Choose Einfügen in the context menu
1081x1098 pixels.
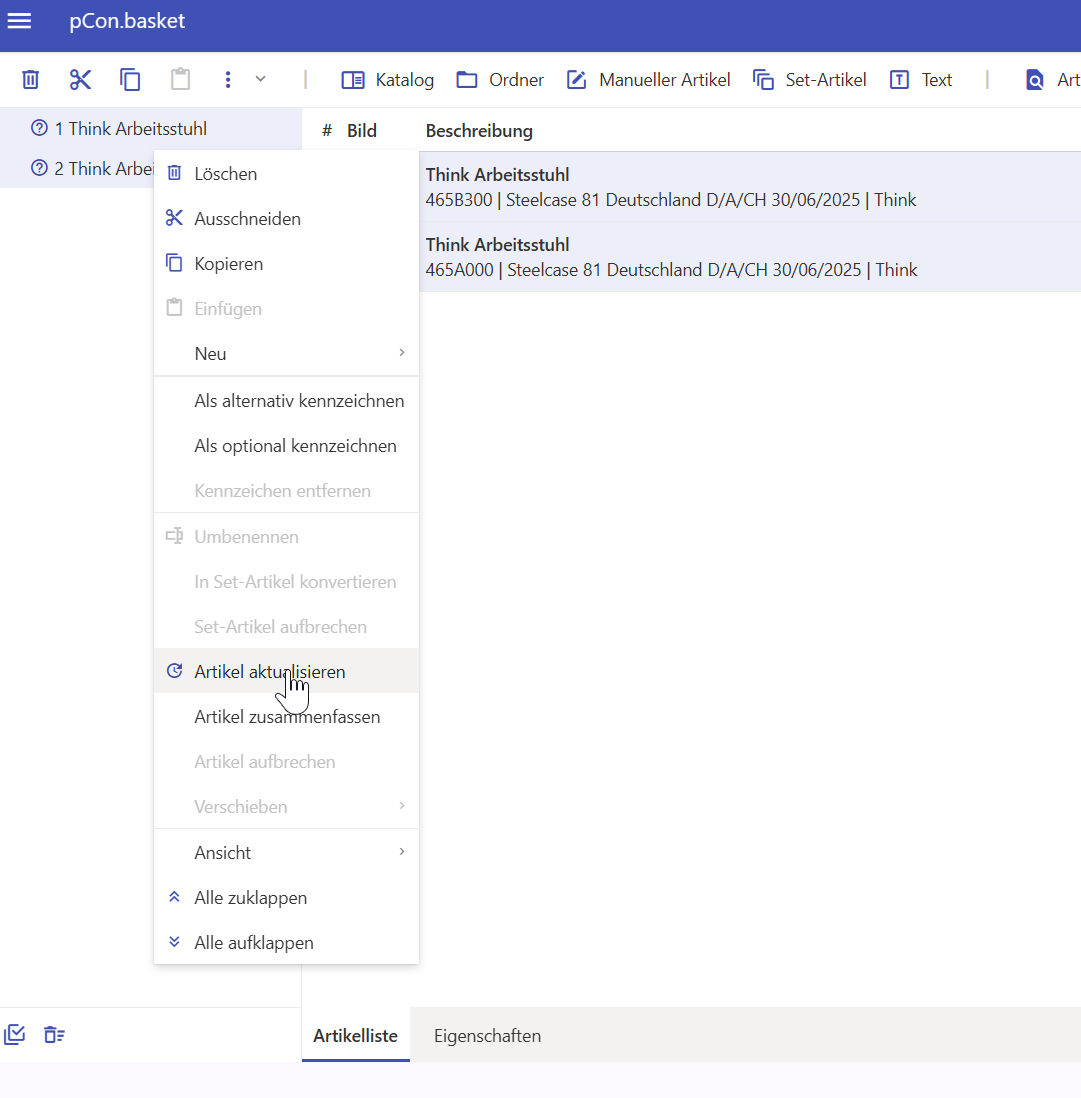click(286, 309)
